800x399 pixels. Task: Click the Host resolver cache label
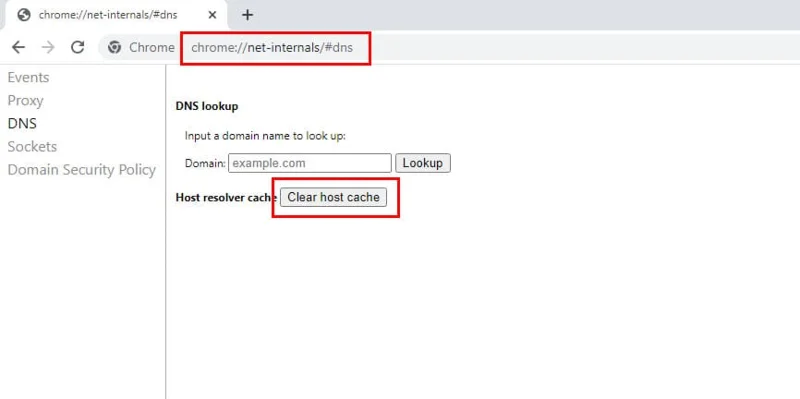coord(226,198)
